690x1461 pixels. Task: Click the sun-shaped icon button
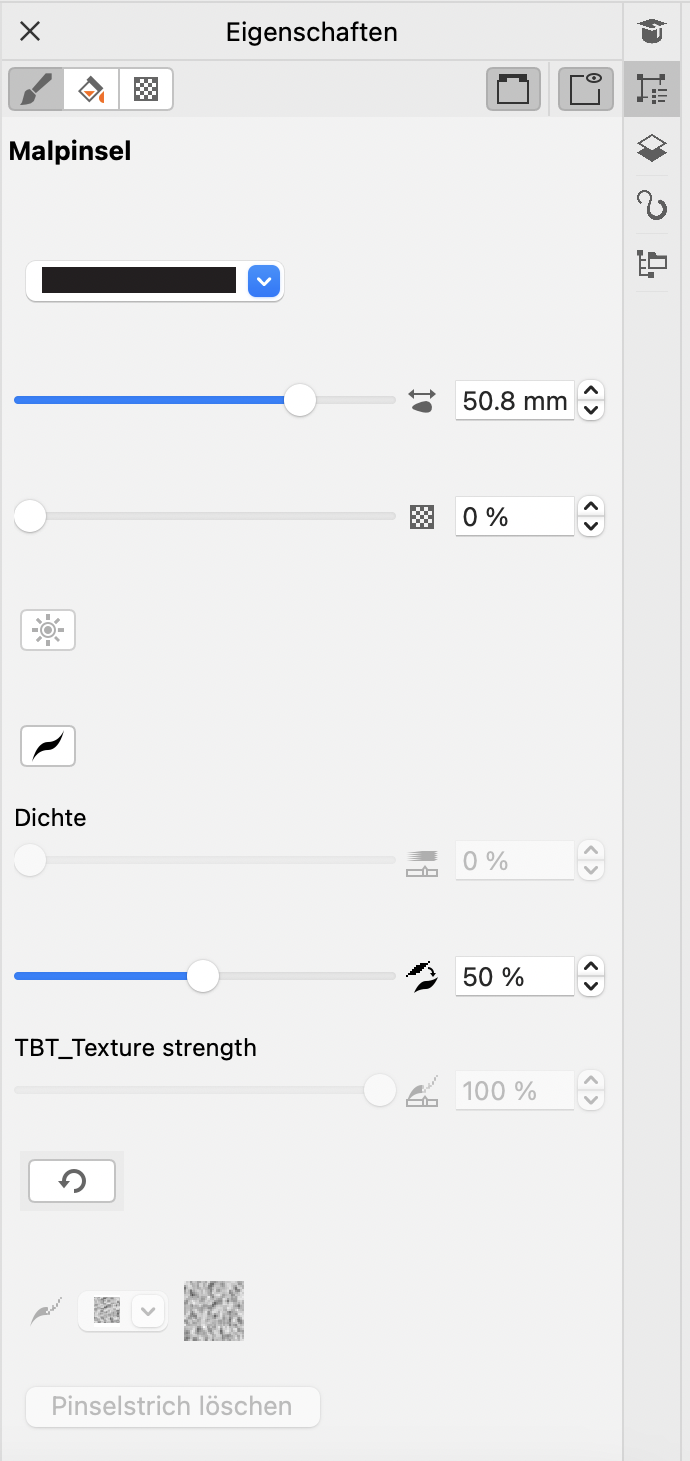(48, 631)
